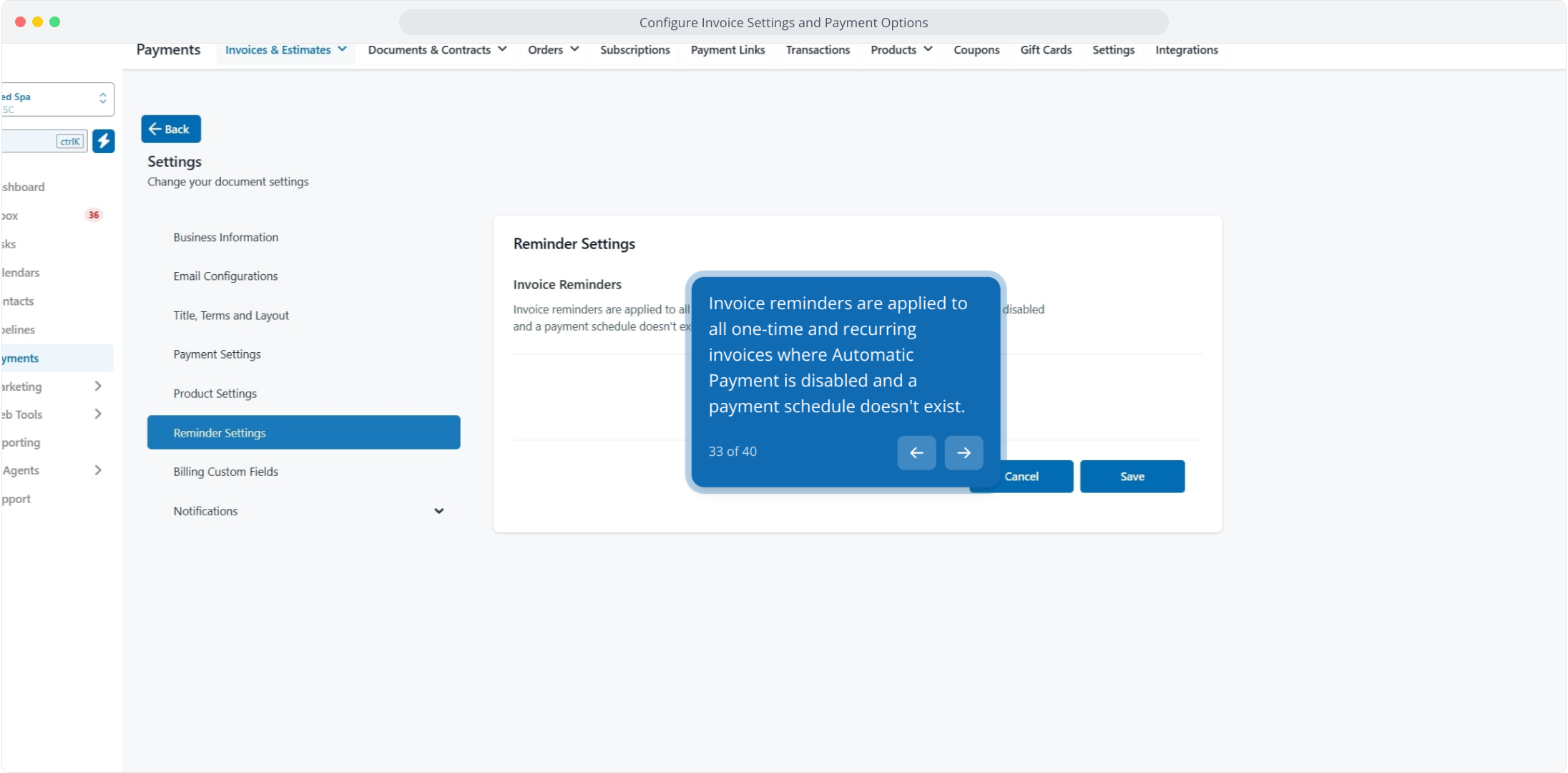This screenshot has width=1568, height=773.
Task: Click the search field with ctrlK hint
Action: 36,141
